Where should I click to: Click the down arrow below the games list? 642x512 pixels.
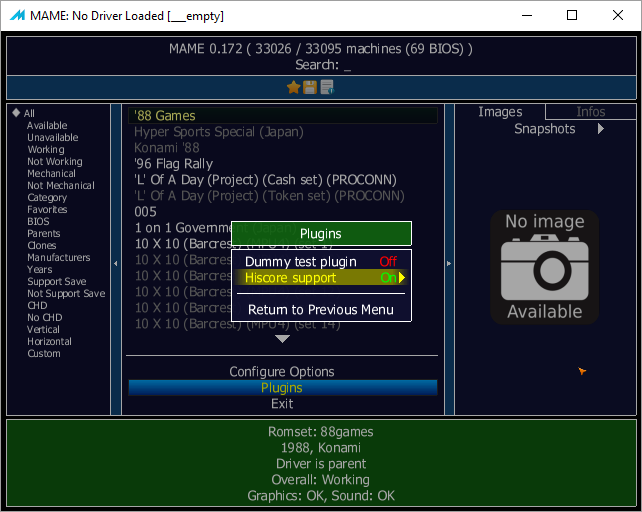tap(283, 339)
